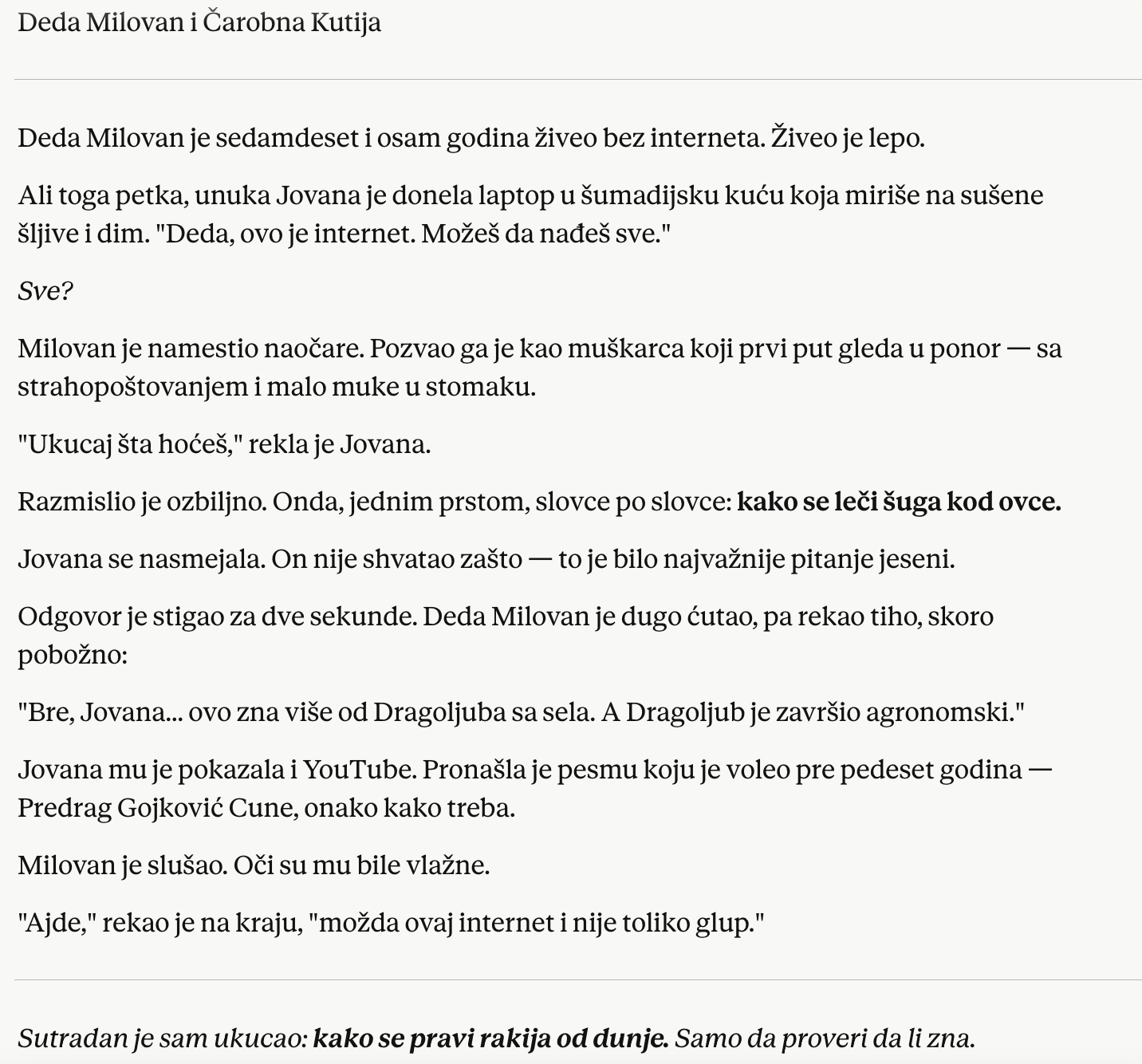Click the quote starting "Bre, Jovana..."
1142x1064 pixels.
point(521,712)
